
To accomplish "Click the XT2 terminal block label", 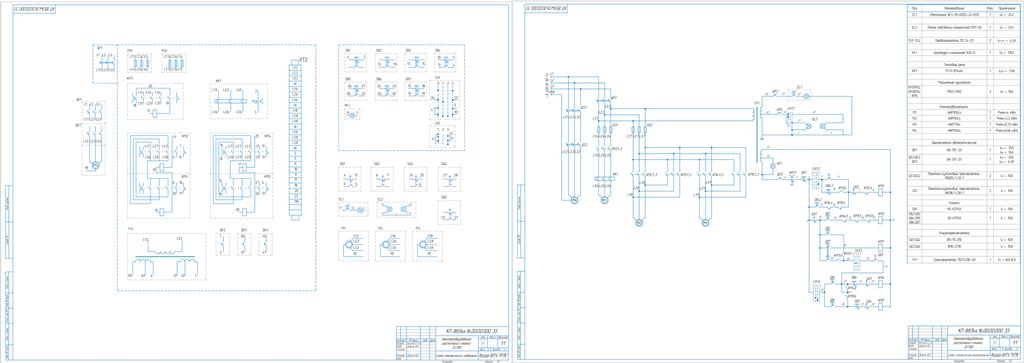I will tap(303, 59).
